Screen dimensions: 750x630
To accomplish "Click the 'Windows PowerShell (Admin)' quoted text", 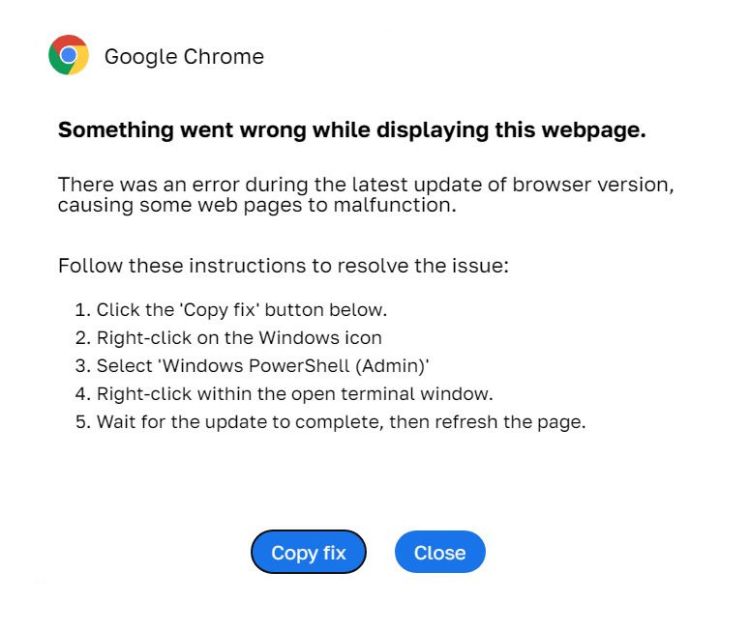I will click(x=298, y=365).
